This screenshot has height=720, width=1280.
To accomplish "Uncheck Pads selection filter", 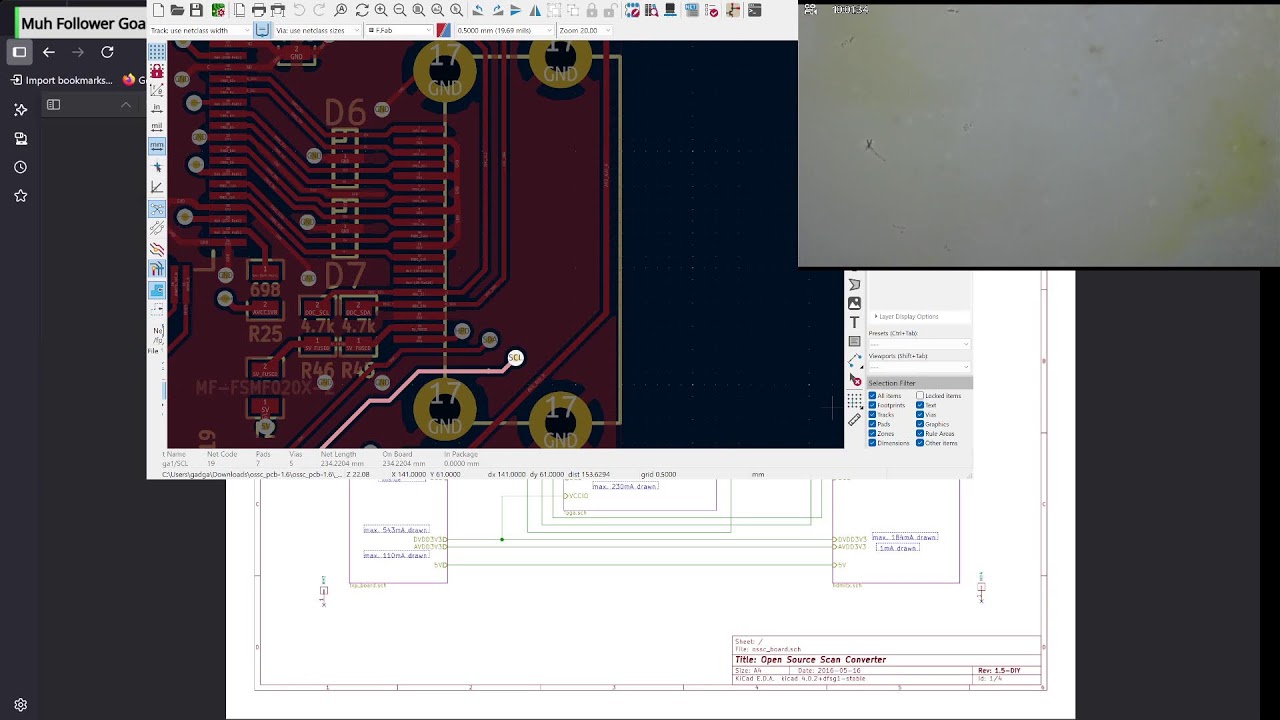I will 872,424.
